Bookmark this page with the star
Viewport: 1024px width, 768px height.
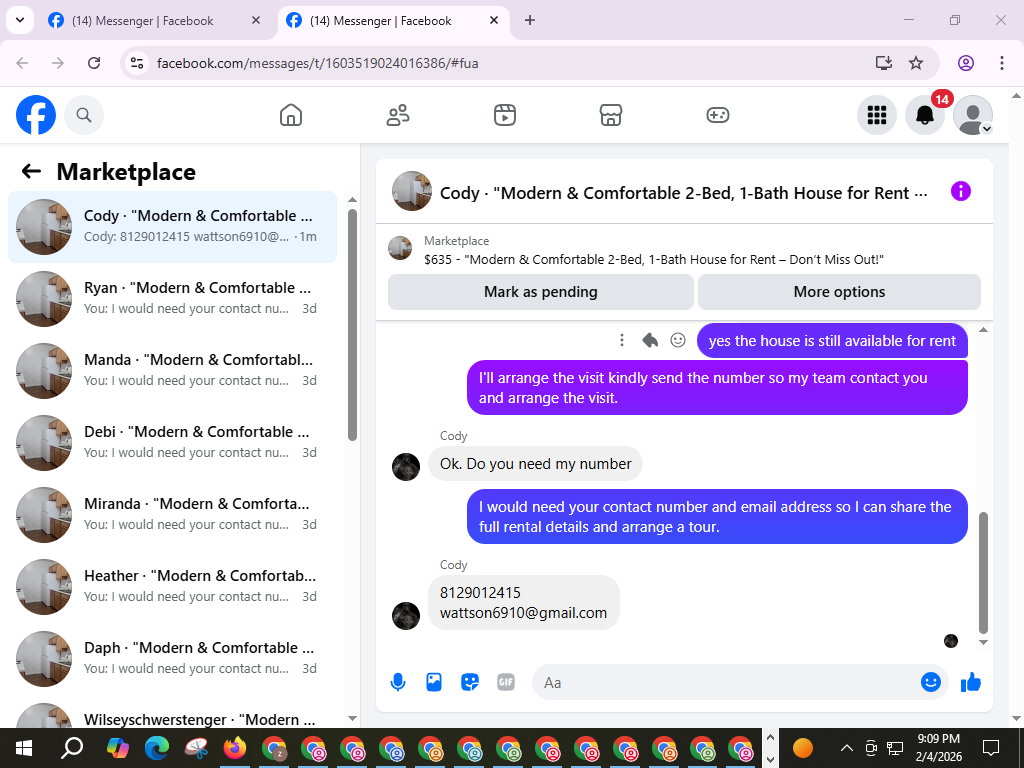pos(916,63)
